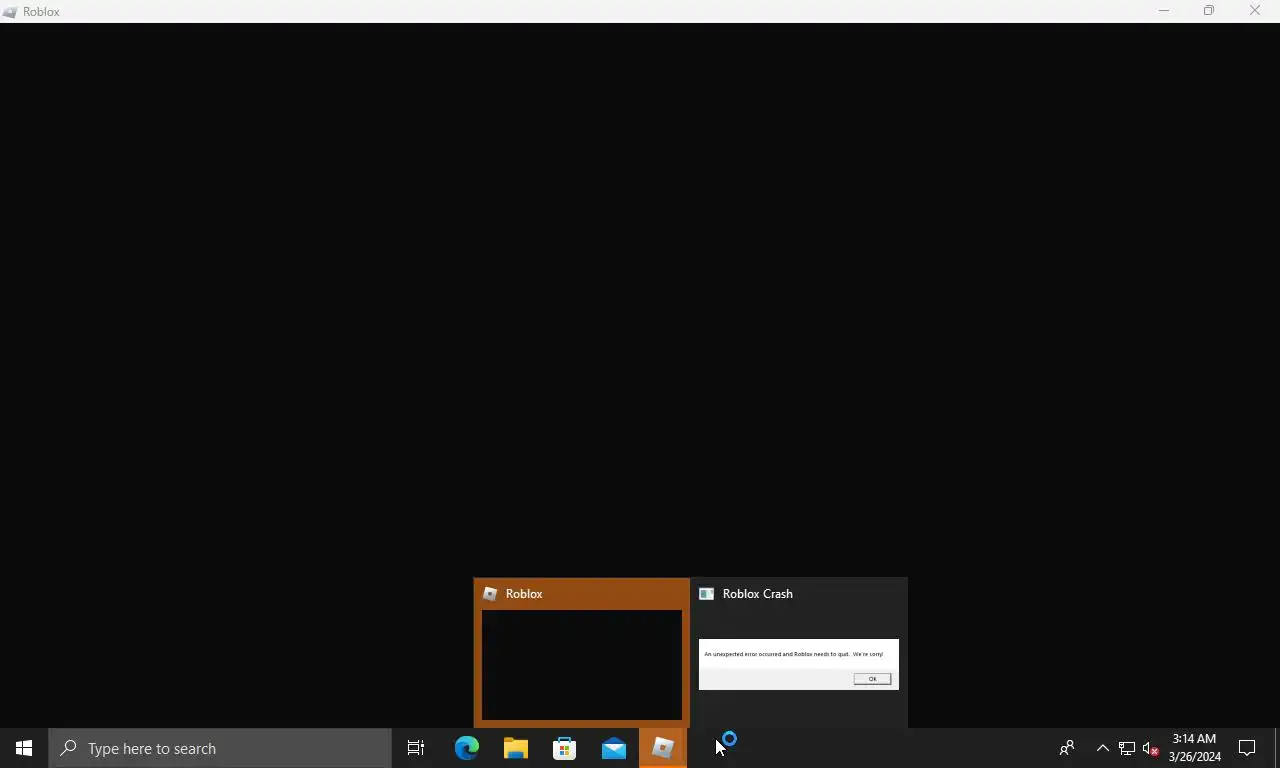The height and width of the screenshot is (768, 1280).
Task: Open Microsoft Store from the taskbar
Action: [x=565, y=748]
